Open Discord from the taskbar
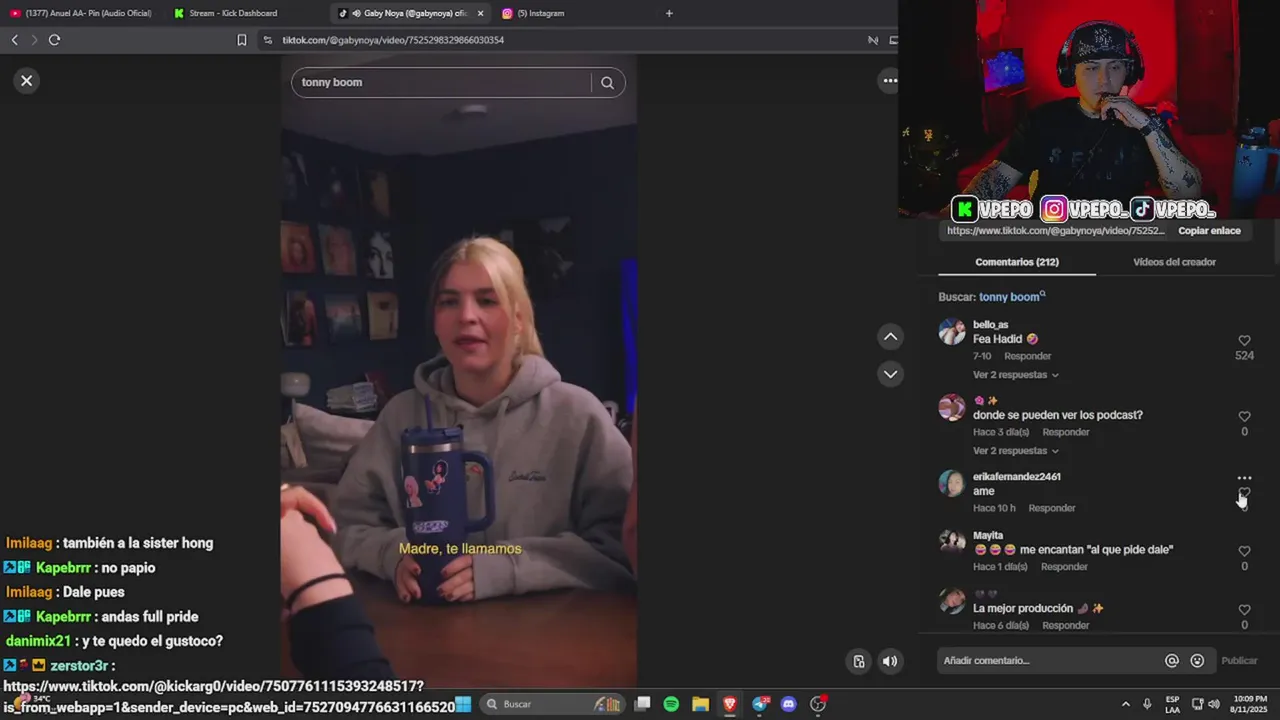 tap(789, 704)
